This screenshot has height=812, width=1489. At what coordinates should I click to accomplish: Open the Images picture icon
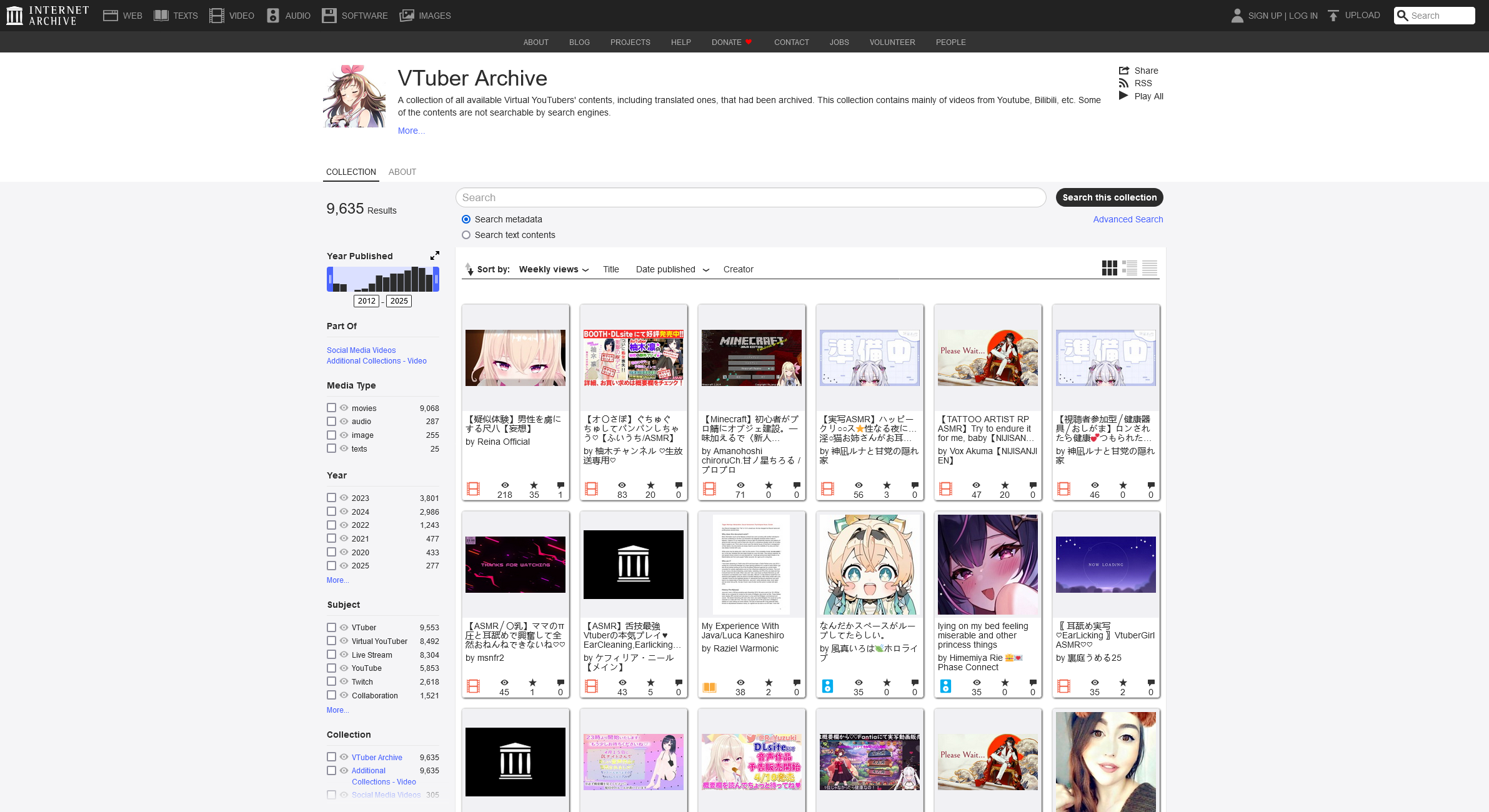407,16
